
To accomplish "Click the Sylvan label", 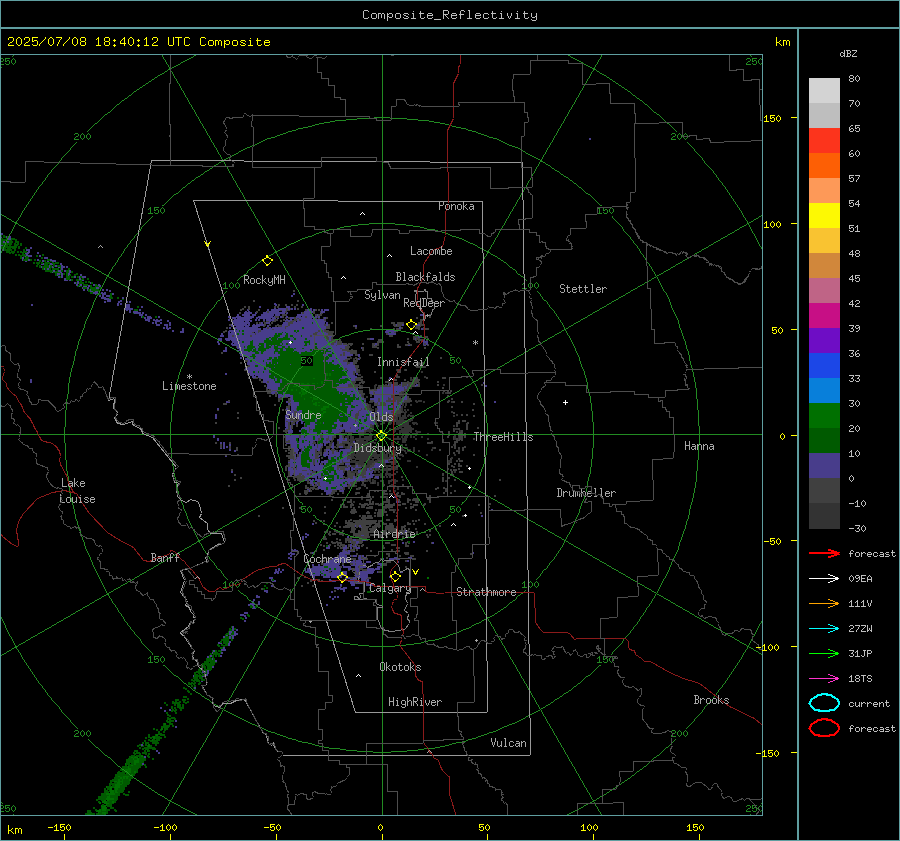I will coord(382,295).
